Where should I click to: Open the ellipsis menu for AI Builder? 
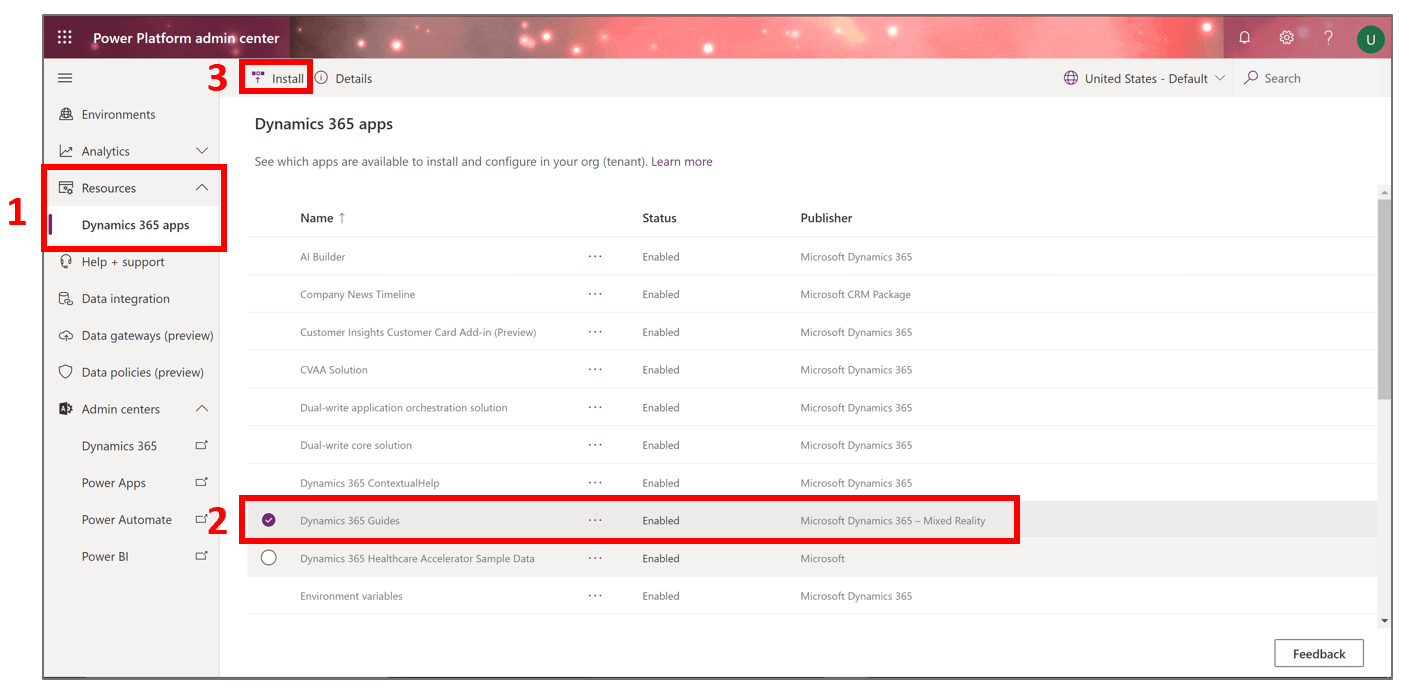click(x=595, y=256)
